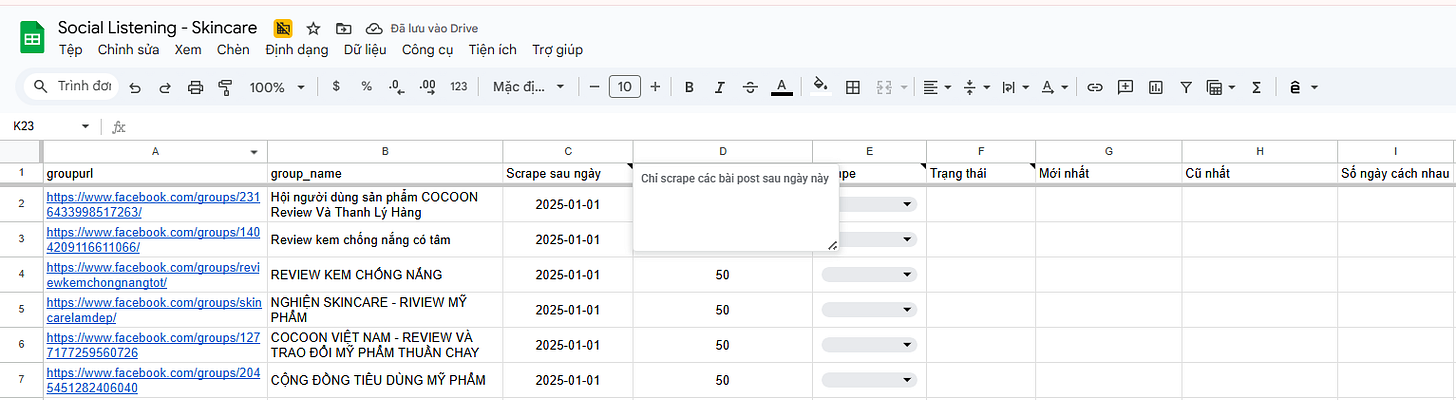Open the Google Sheets home icon

point(32,38)
